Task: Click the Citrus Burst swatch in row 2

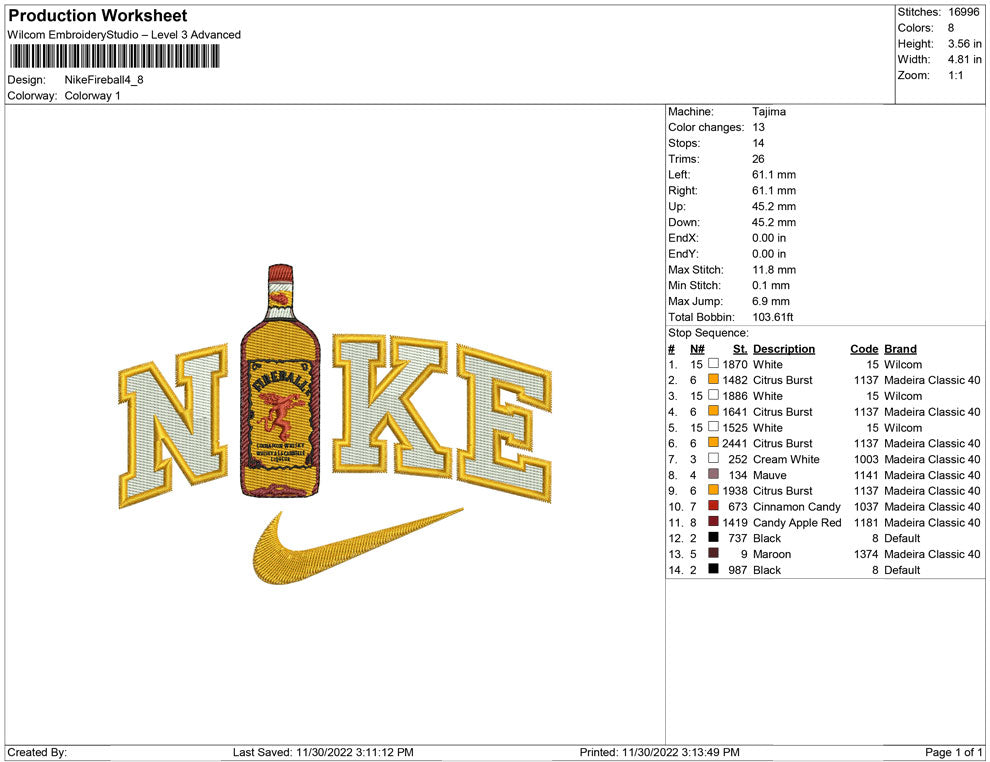Action: 713,379
